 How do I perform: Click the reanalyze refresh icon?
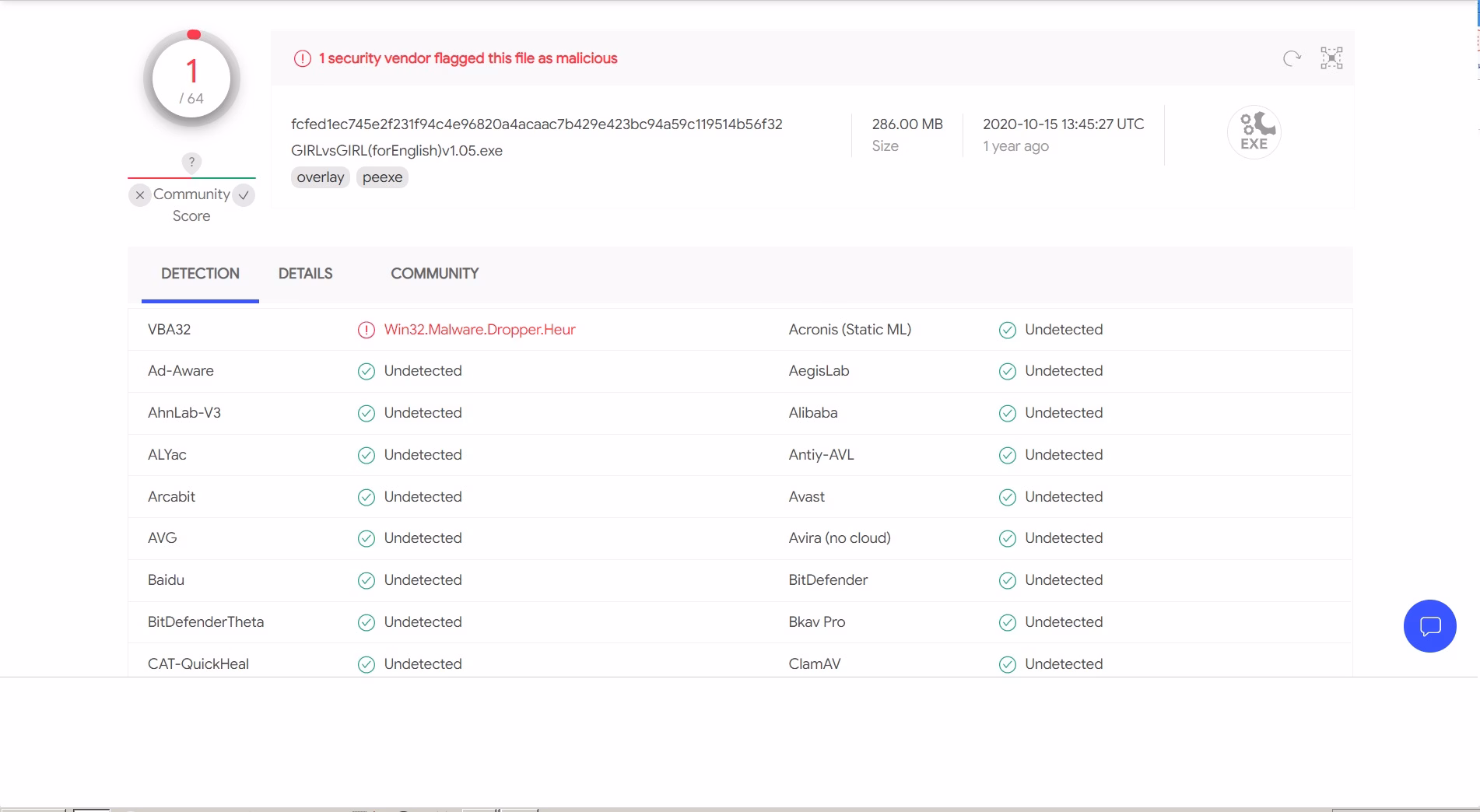coord(1292,58)
